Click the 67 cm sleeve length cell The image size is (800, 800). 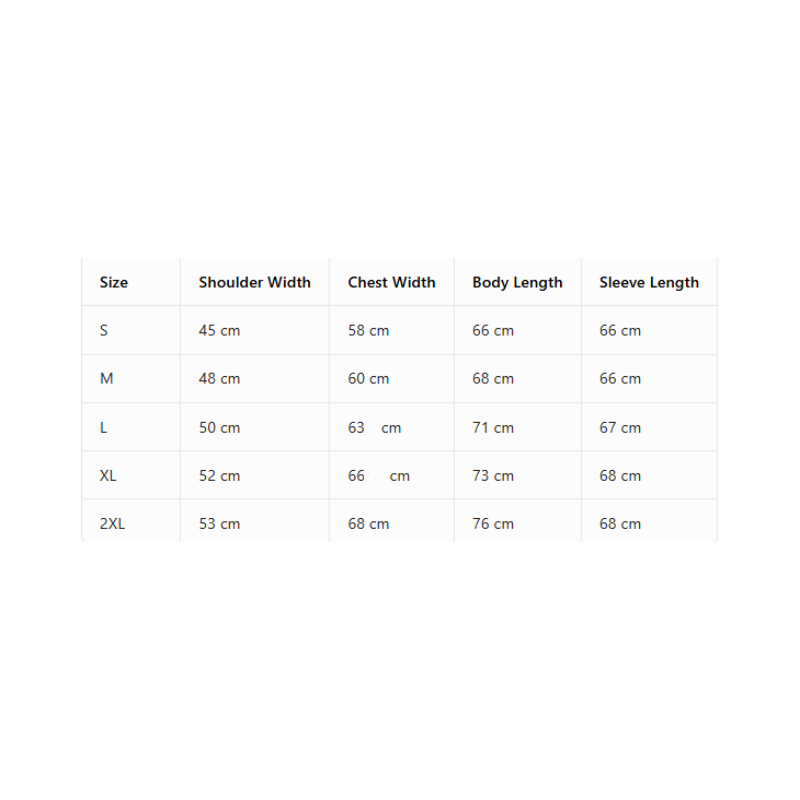click(620, 427)
